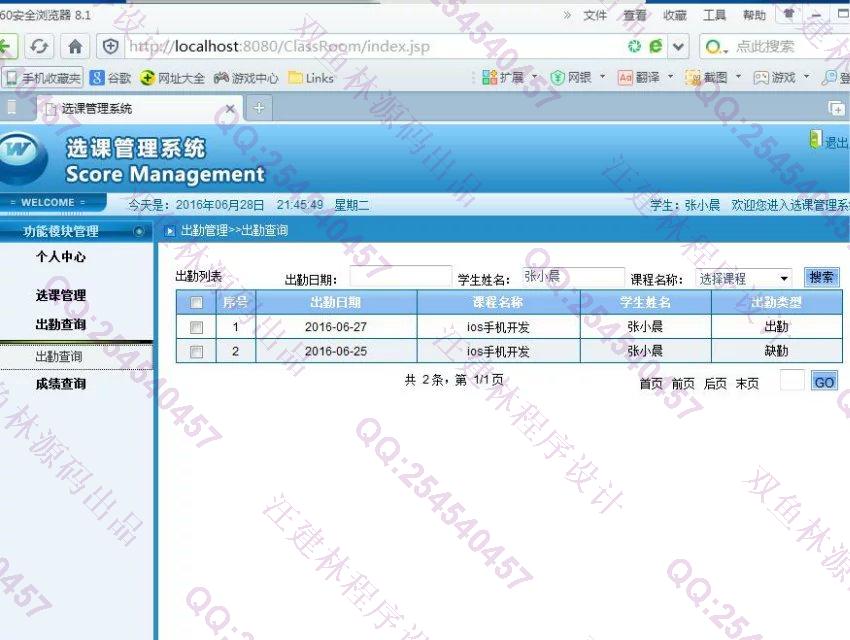850x640 pixels.
Task: Go to 首页 first page link
Action: point(651,384)
